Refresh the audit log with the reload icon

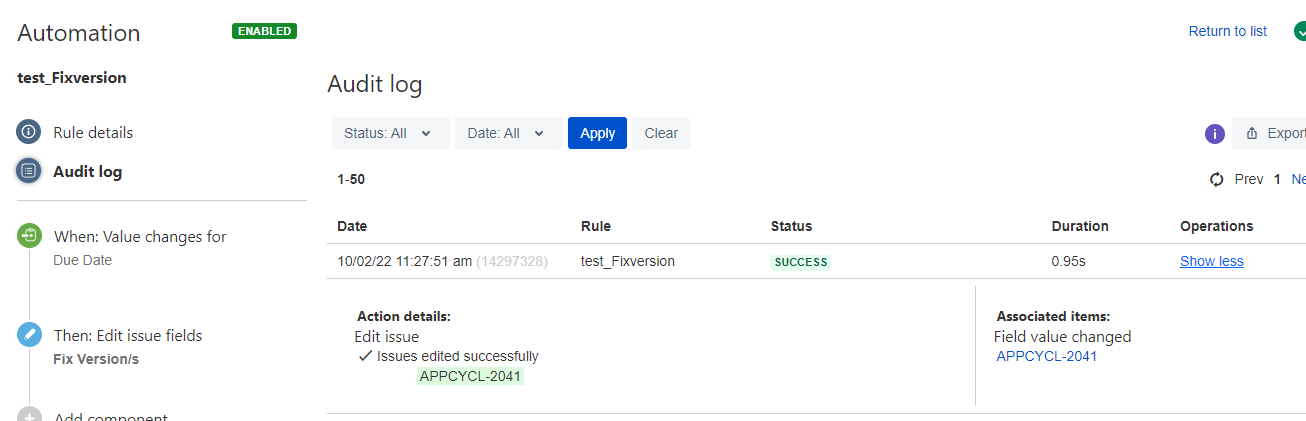[x=1217, y=179]
